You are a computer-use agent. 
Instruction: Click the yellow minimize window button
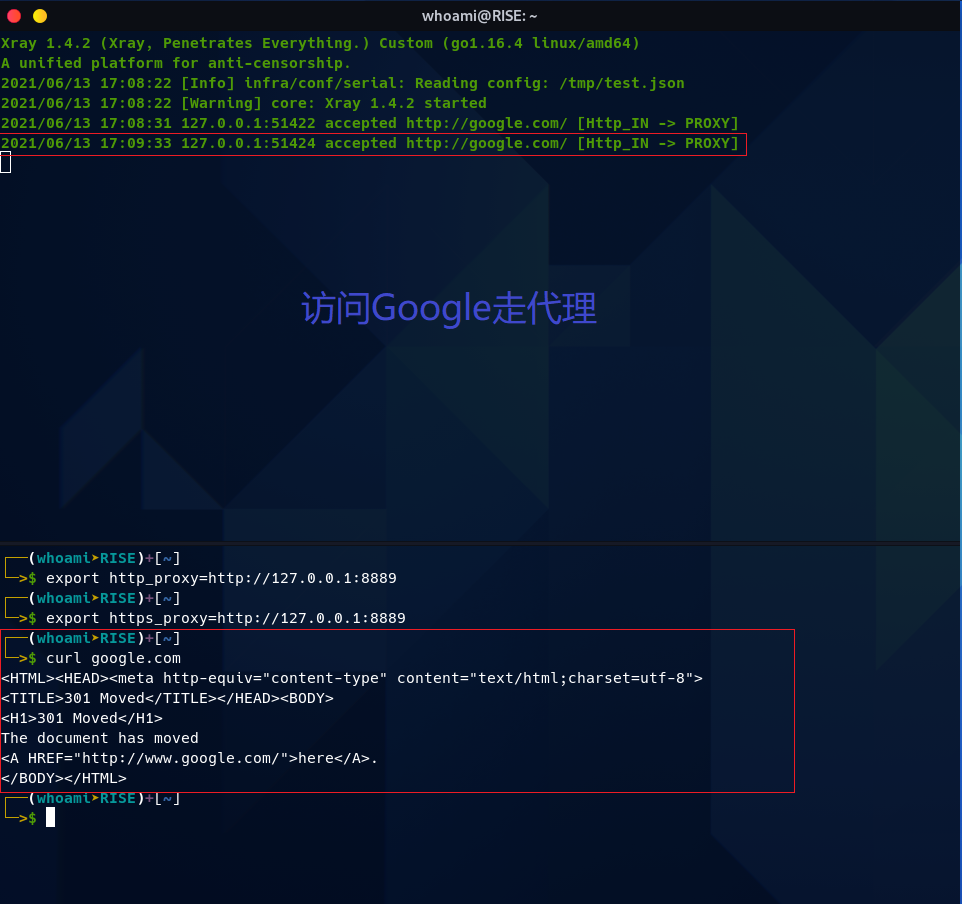coord(40,16)
